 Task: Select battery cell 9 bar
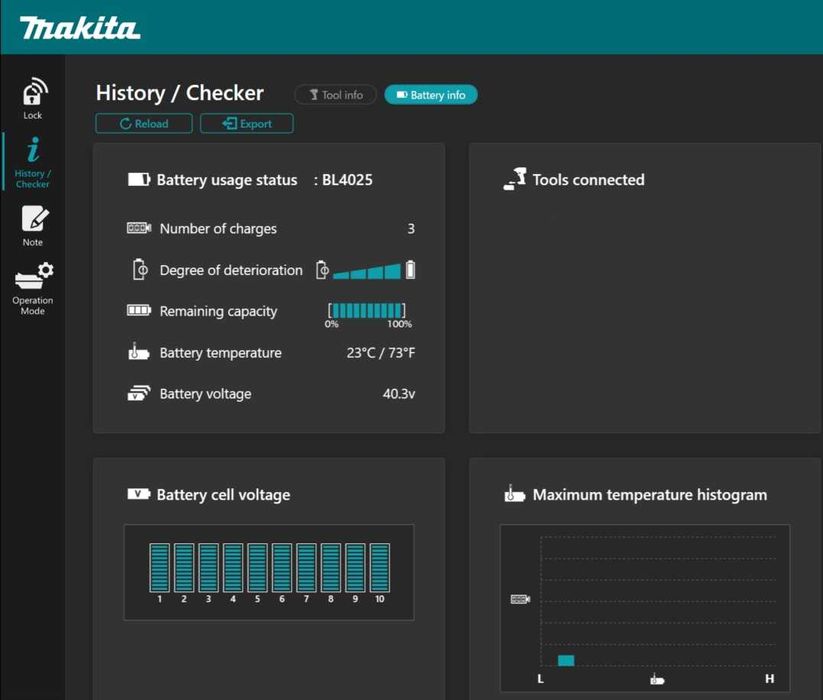(x=355, y=568)
